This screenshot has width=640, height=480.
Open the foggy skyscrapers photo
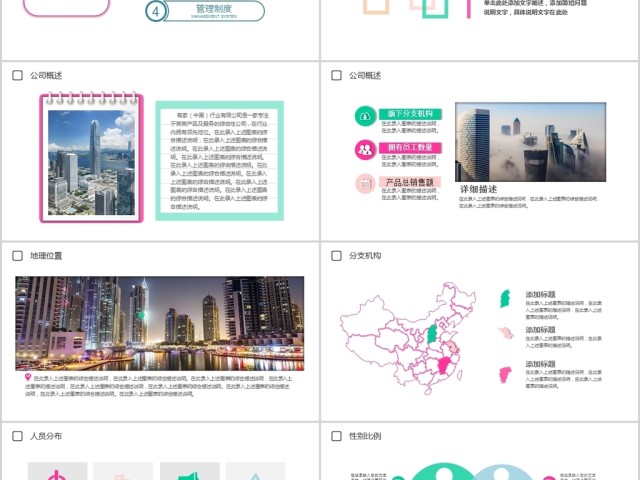(531, 142)
